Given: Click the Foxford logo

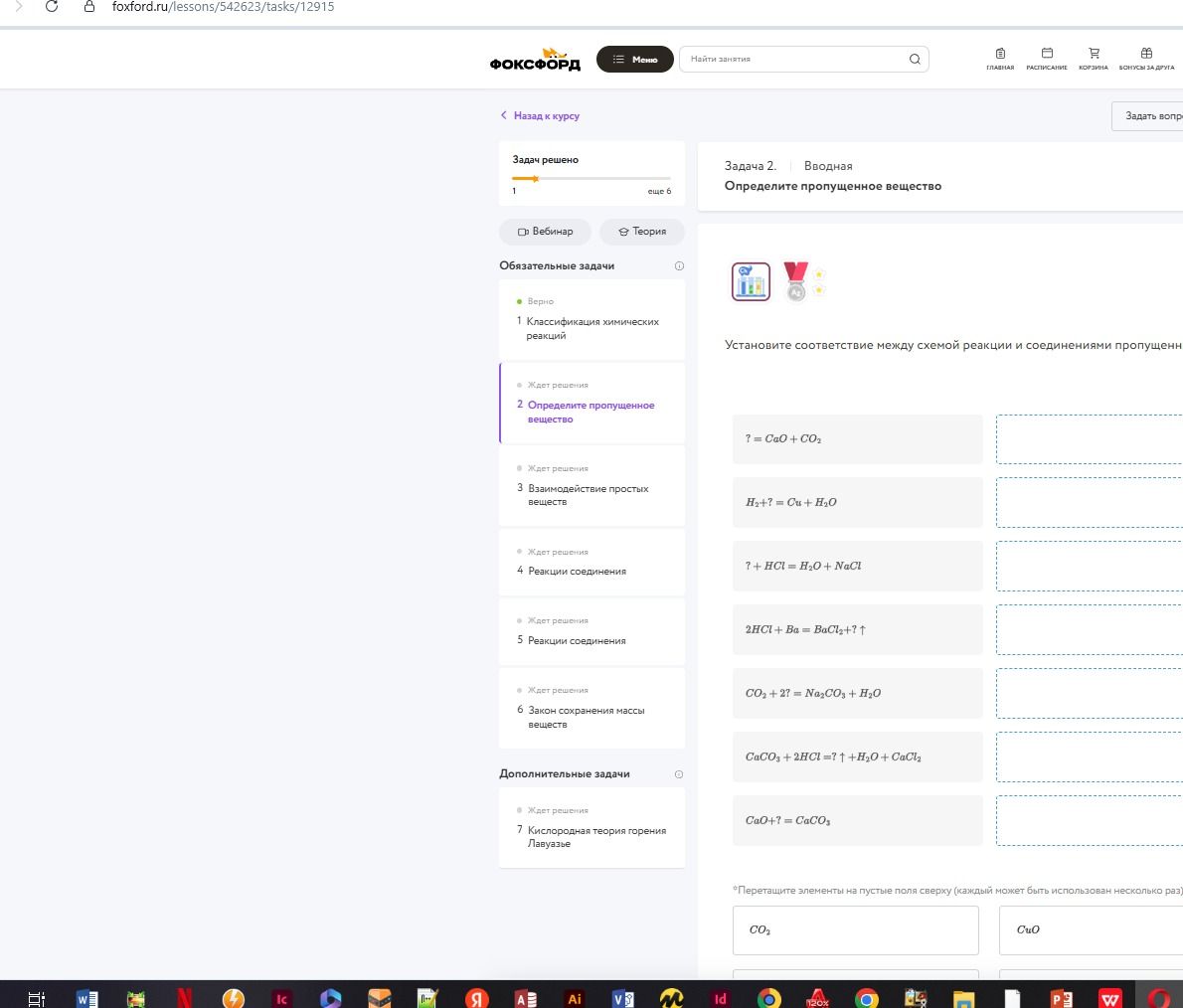Looking at the screenshot, I should click(535, 60).
